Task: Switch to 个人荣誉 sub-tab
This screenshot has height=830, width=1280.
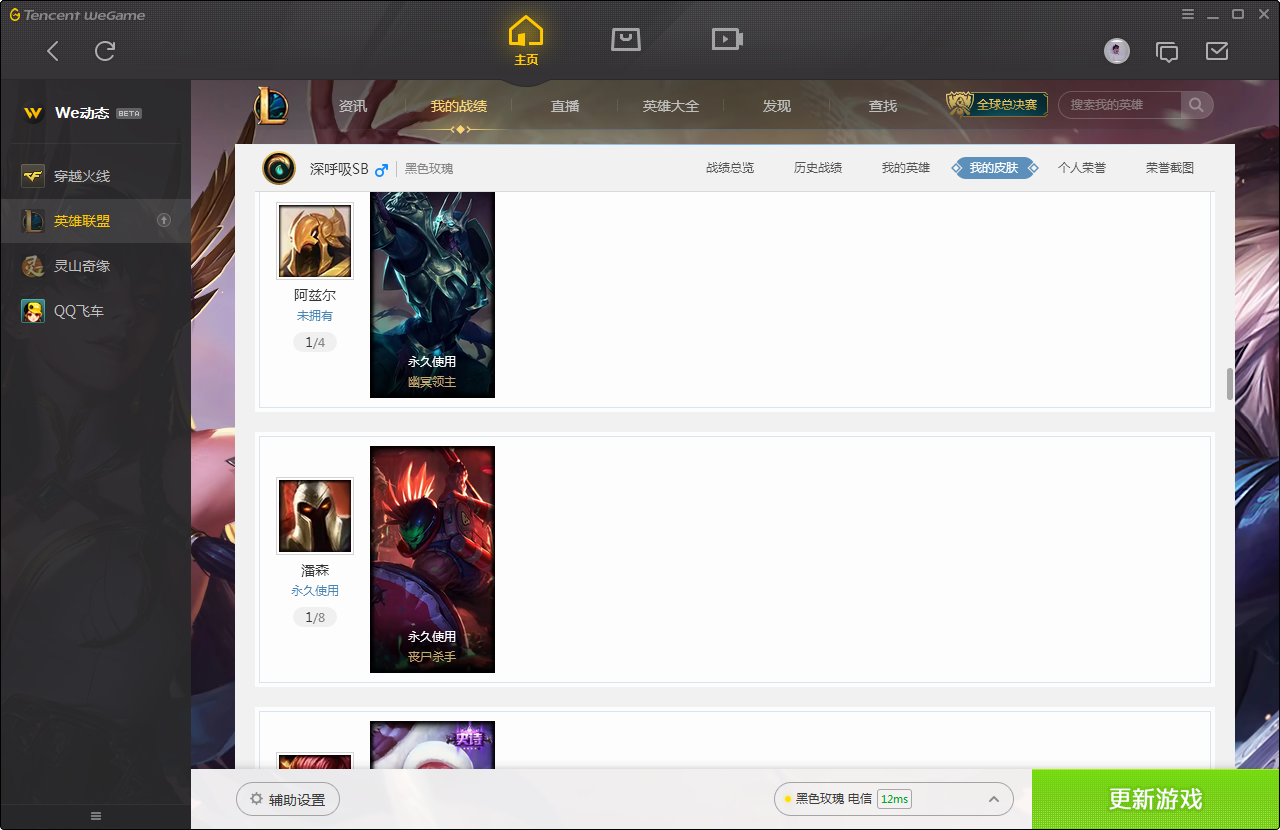Action: [1082, 168]
